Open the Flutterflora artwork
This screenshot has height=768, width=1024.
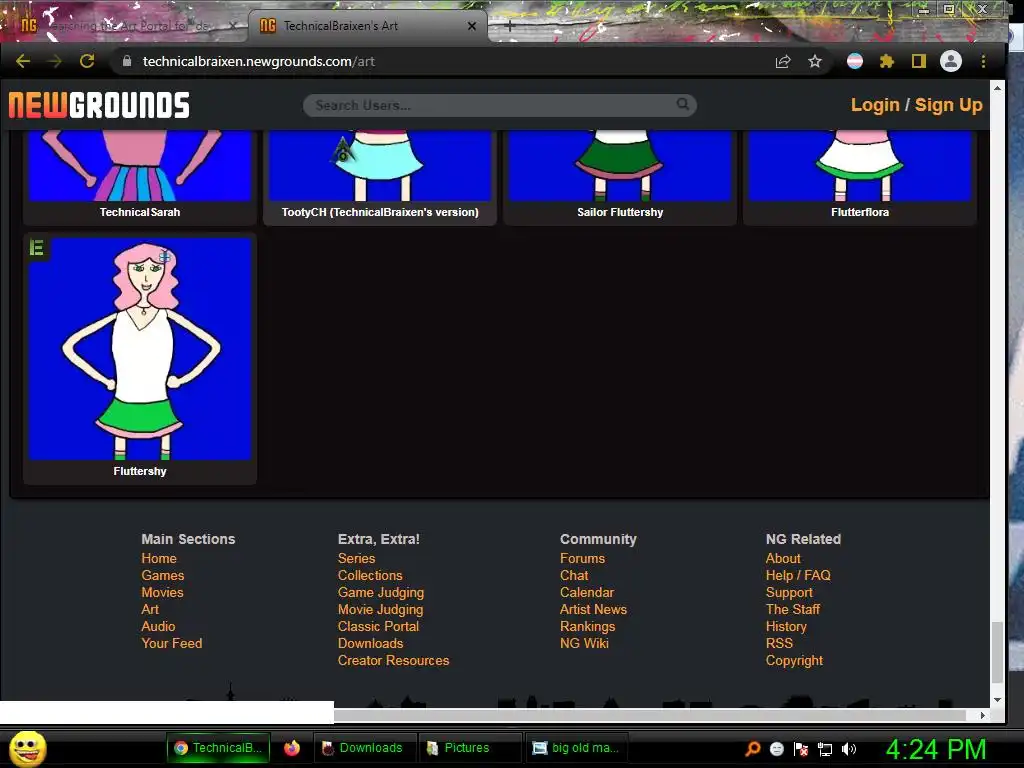pos(860,176)
